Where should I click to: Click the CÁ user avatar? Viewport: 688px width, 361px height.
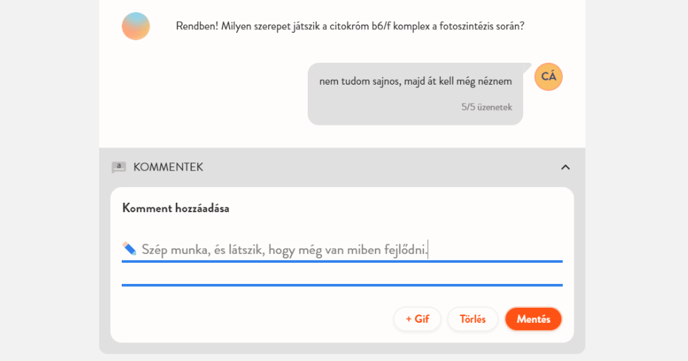click(x=548, y=77)
